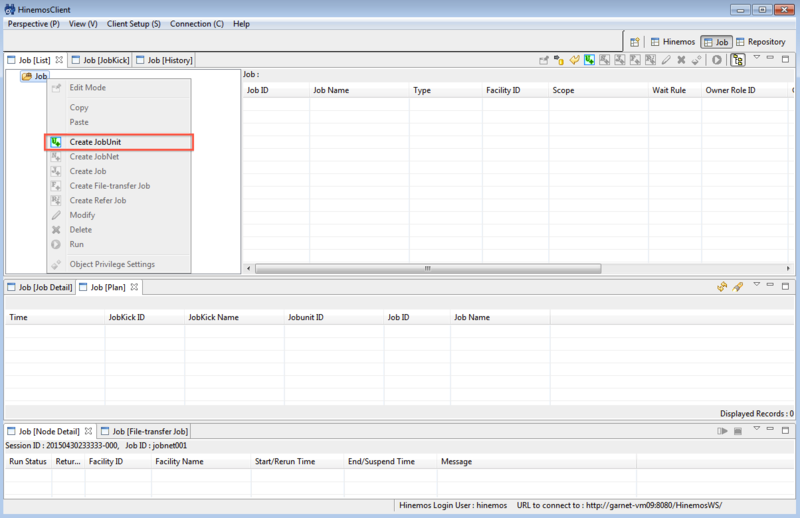The width and height of the screenshot is (800, 518).
Task: Select the Job [Plan] tab
Action: point(108,287)
